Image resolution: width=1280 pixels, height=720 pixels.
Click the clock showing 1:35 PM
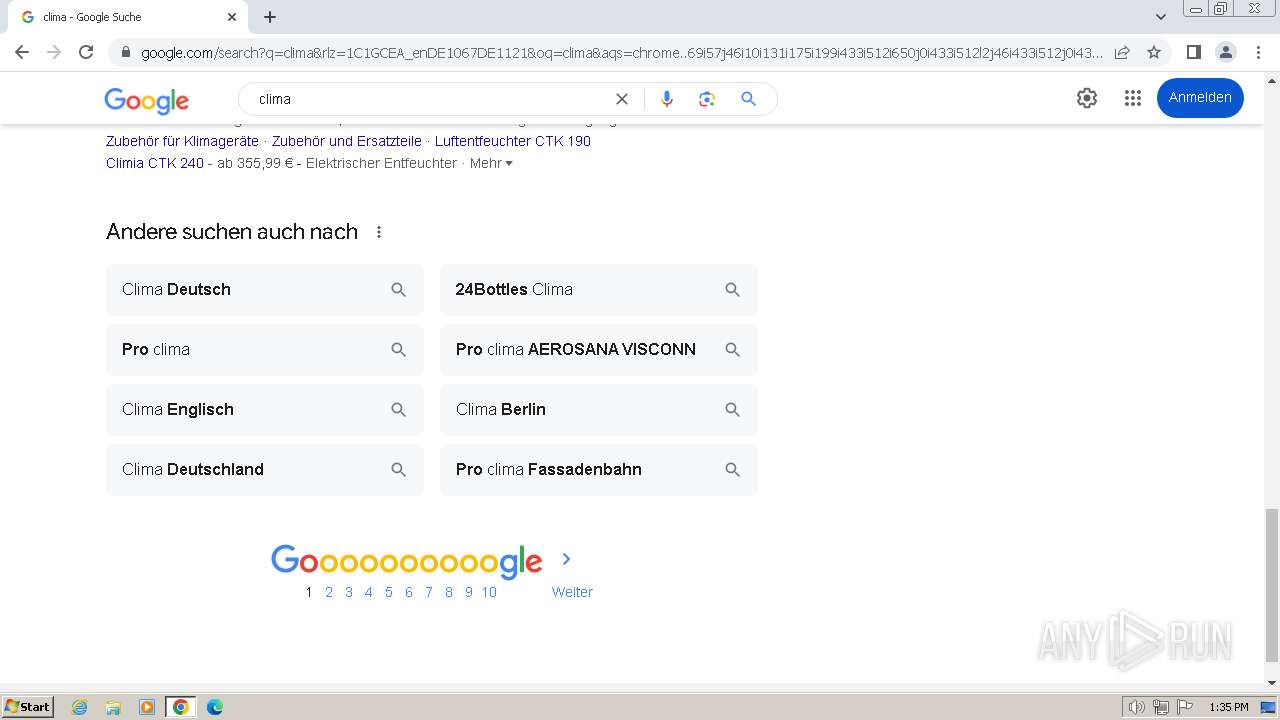[x=1229, y=707]
